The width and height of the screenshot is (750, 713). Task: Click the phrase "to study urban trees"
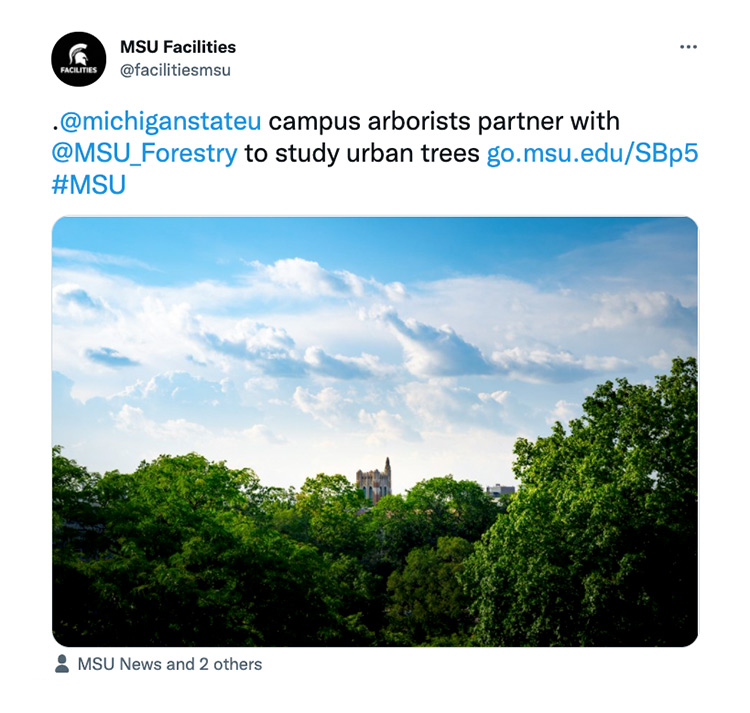[362, 153]
